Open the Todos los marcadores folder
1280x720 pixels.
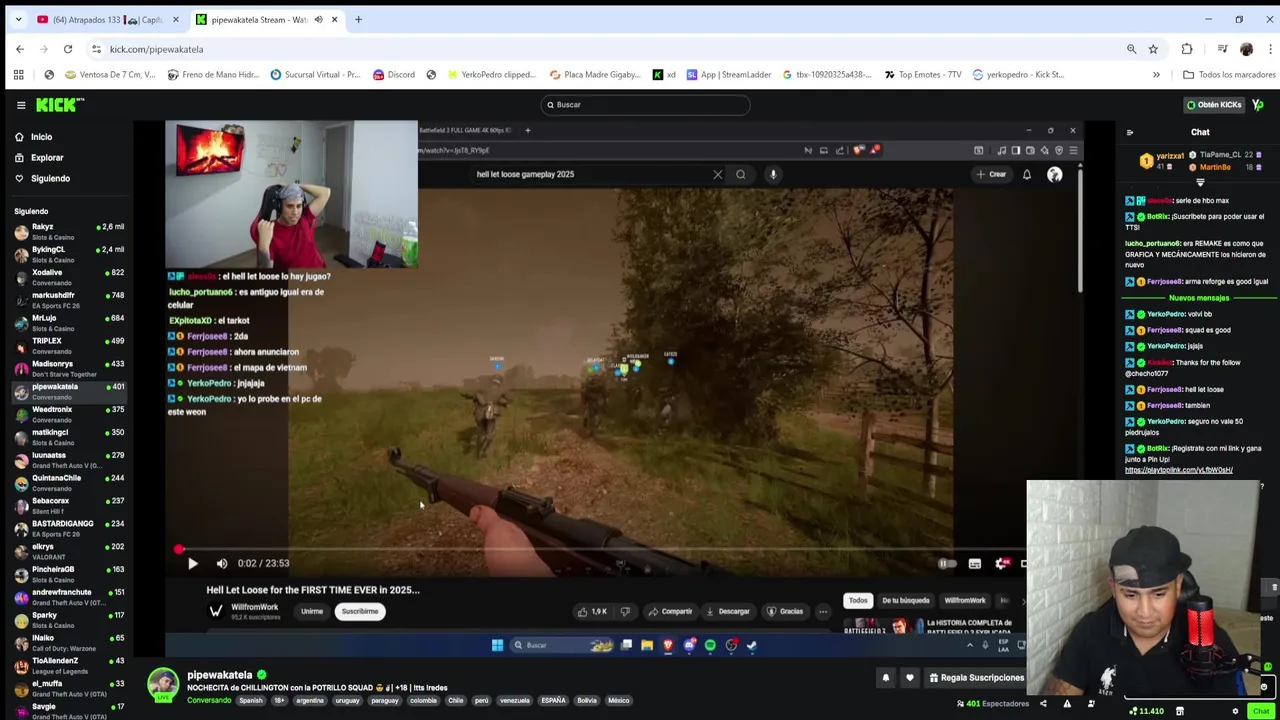point(1229,75)
